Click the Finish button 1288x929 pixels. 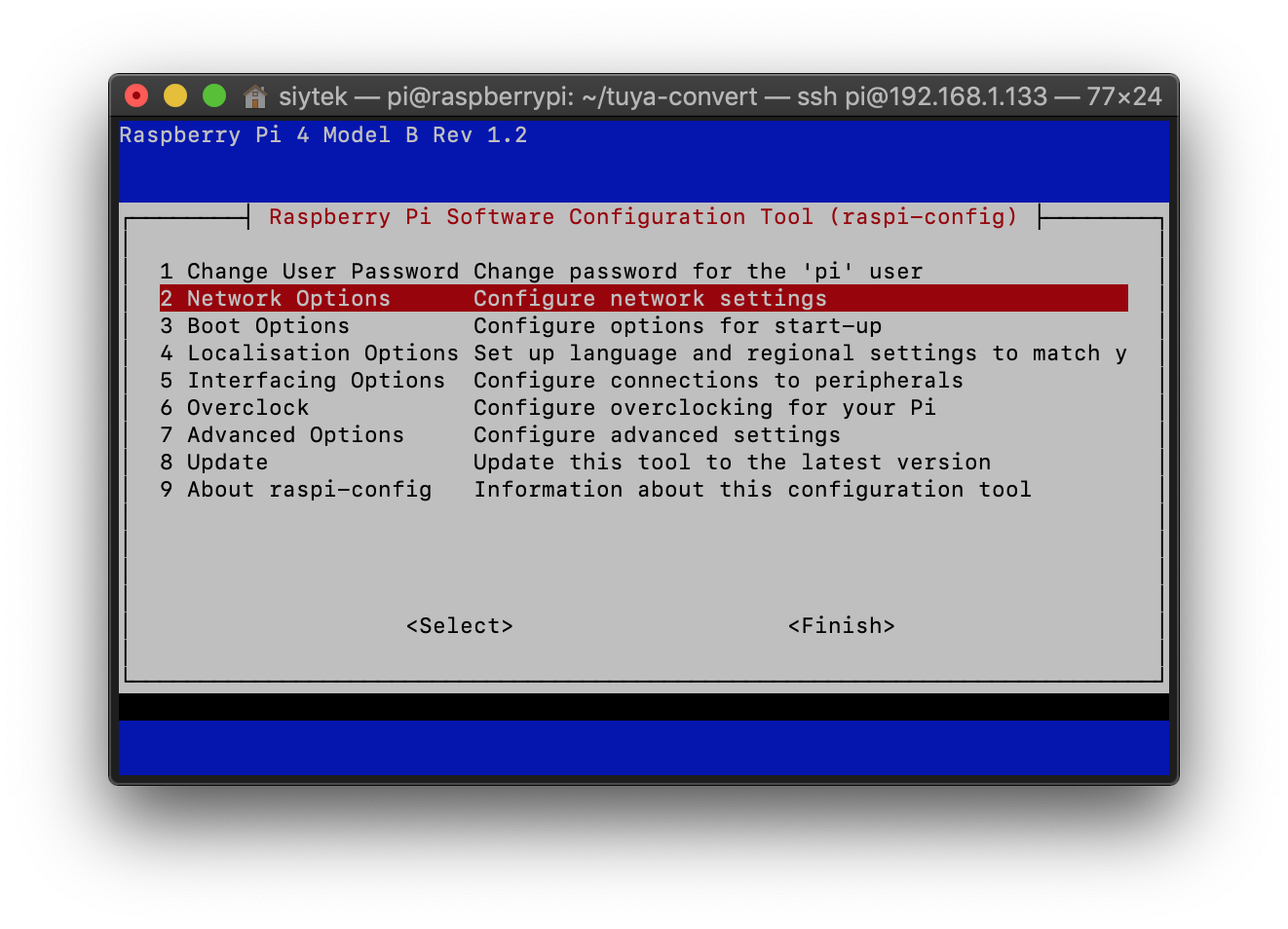841,625
